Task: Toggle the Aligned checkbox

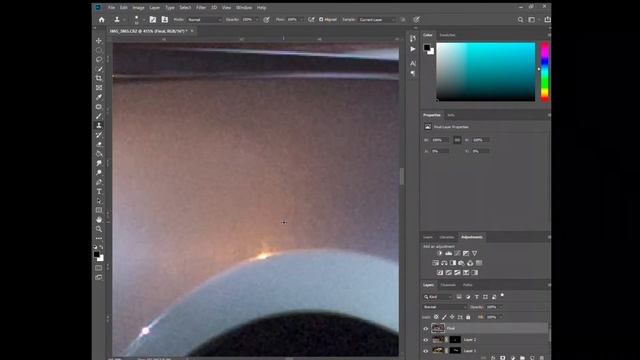Action: coord(321,20)
